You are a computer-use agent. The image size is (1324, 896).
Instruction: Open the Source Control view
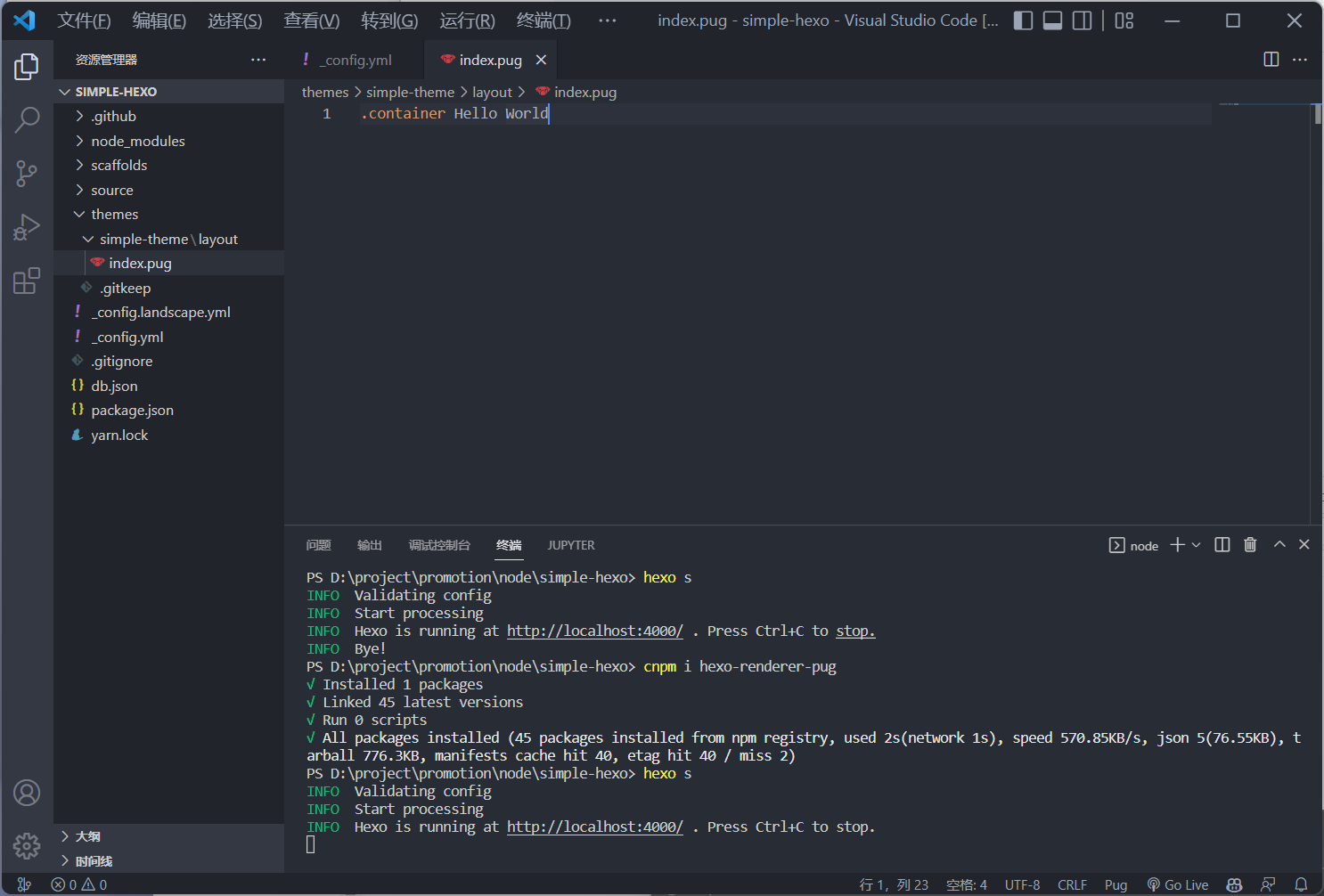click(27, 174)
